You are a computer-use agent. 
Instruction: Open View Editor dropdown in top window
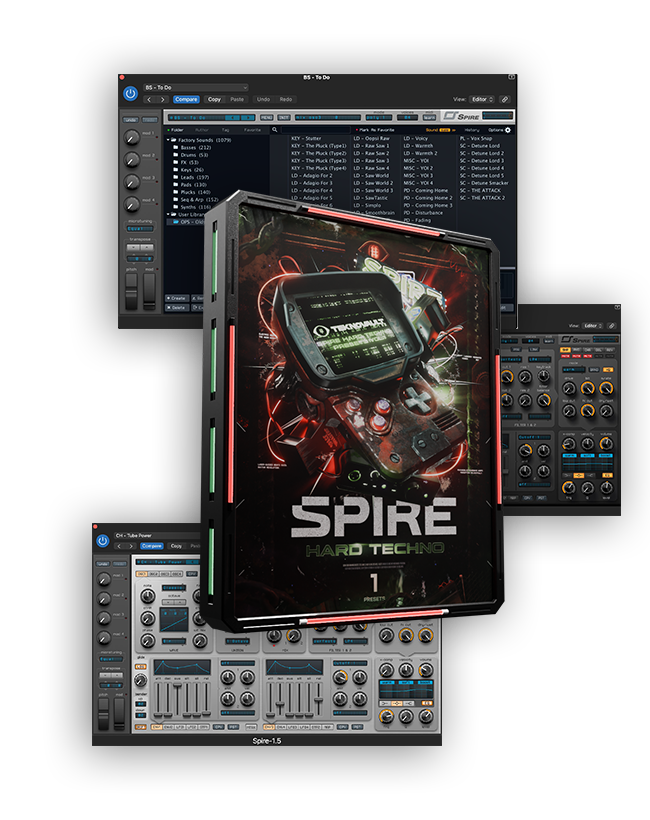click(482, 99)
